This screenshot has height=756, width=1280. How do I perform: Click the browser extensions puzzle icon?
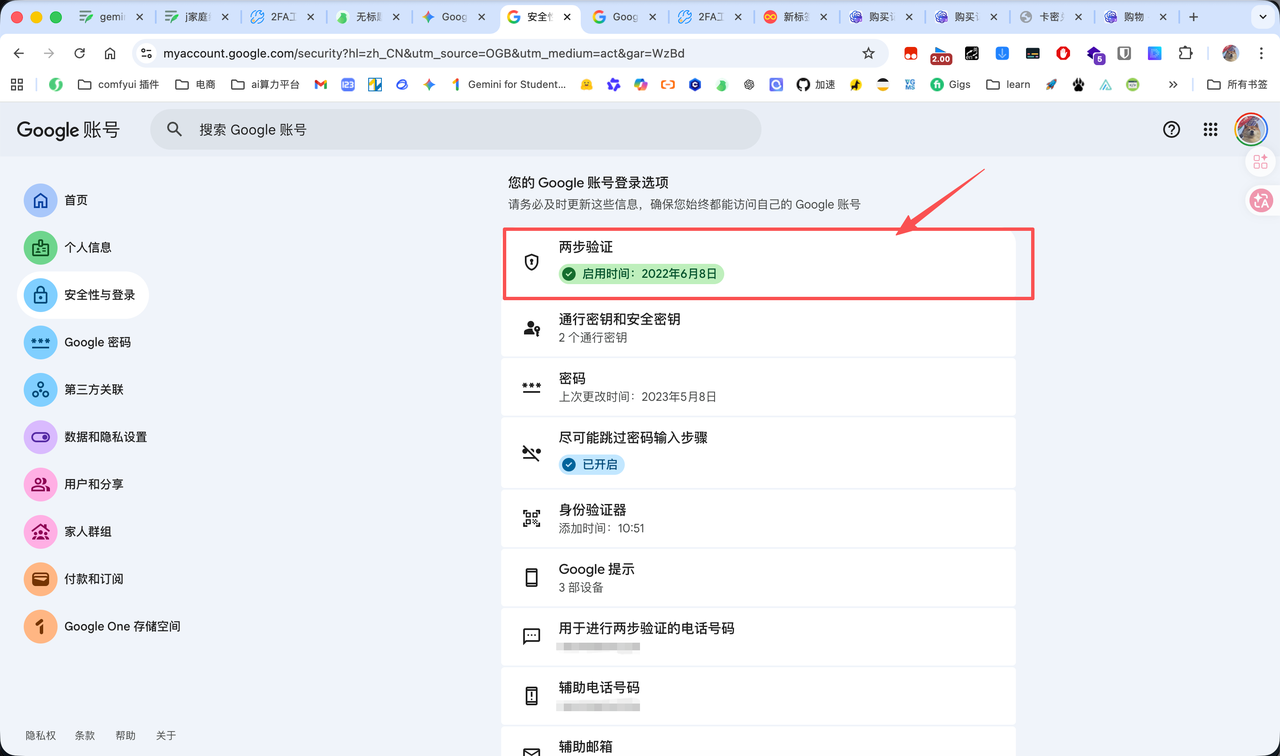point(1186,53)
